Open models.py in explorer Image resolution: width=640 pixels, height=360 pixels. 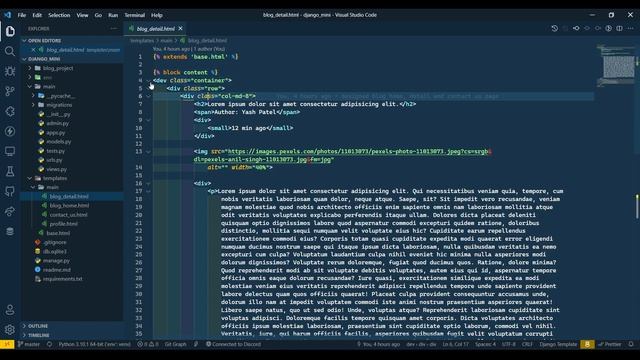[72, 142]
